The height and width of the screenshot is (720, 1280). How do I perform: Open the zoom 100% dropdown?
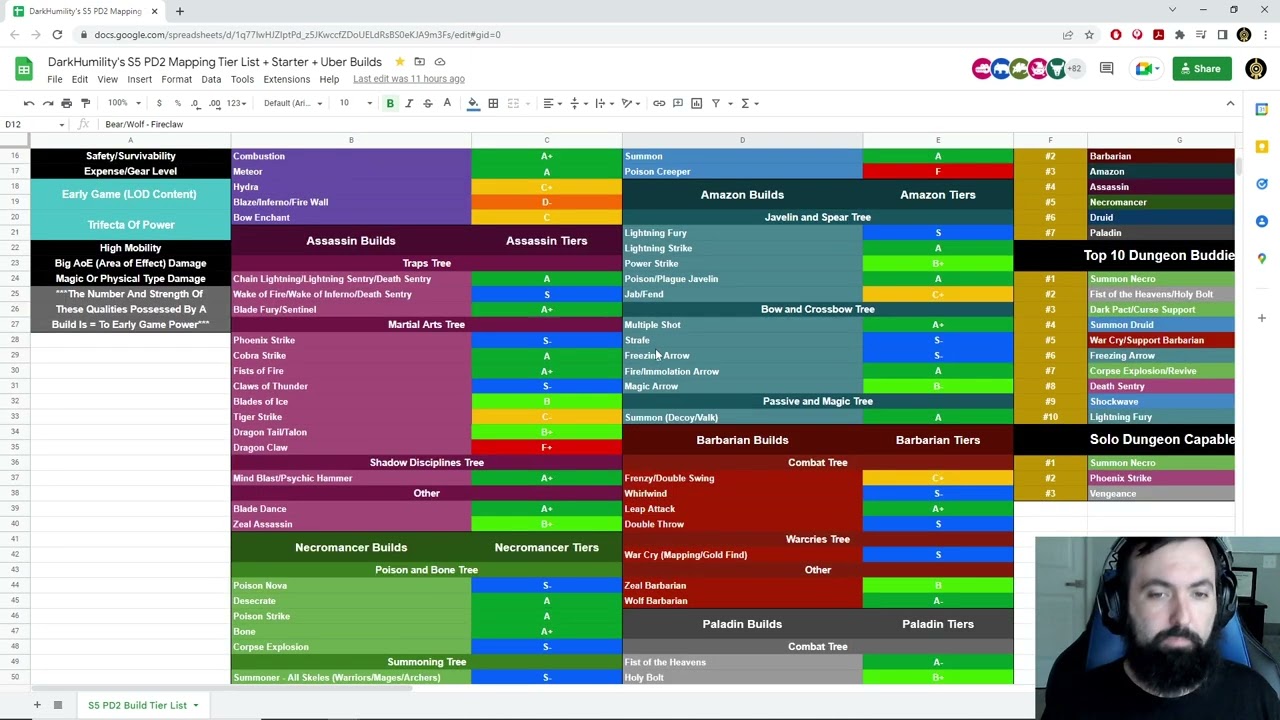coord(124,103)
